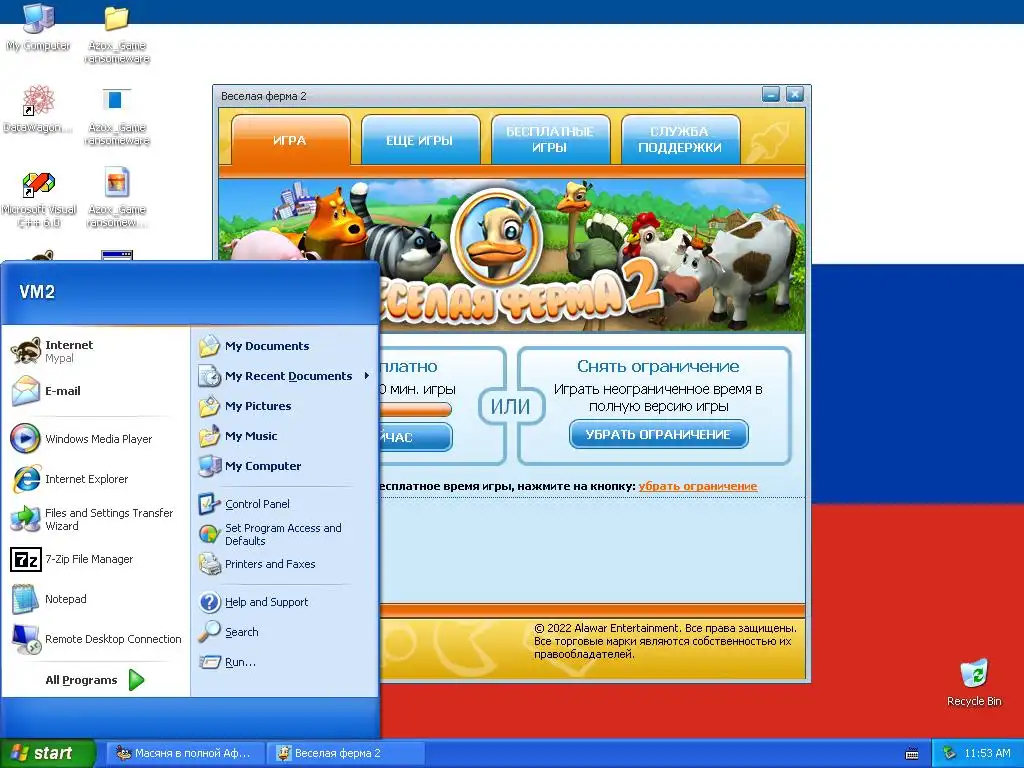
Task: Open E-mail in Start menu
Action: 95,391
